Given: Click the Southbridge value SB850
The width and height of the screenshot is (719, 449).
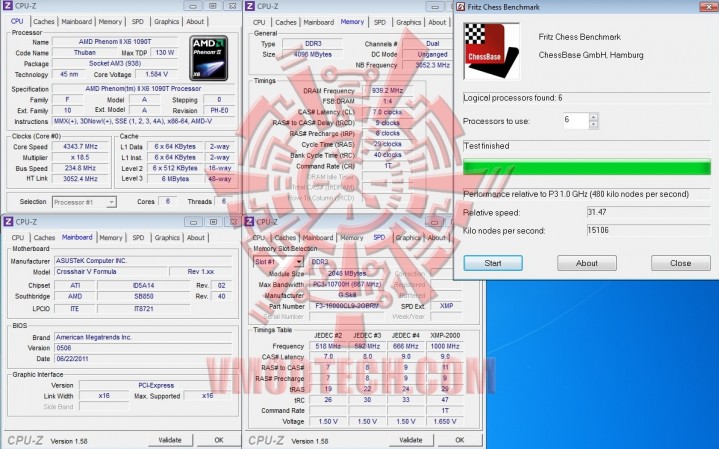Looking at the screenshot, I should [144, 297].
